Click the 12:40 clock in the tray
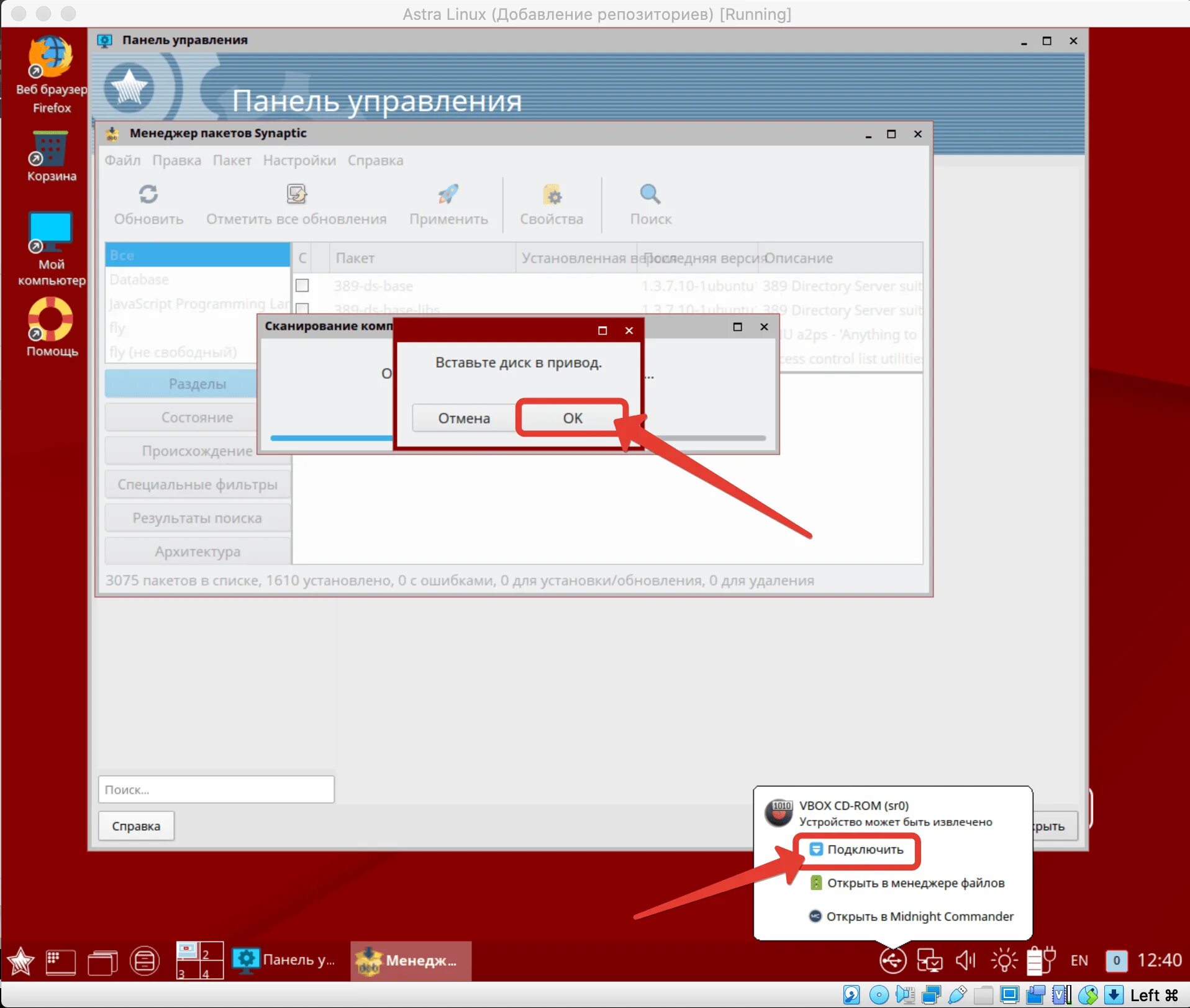This screenshot has width=1190, height=1008. (x=1159, y=960)
